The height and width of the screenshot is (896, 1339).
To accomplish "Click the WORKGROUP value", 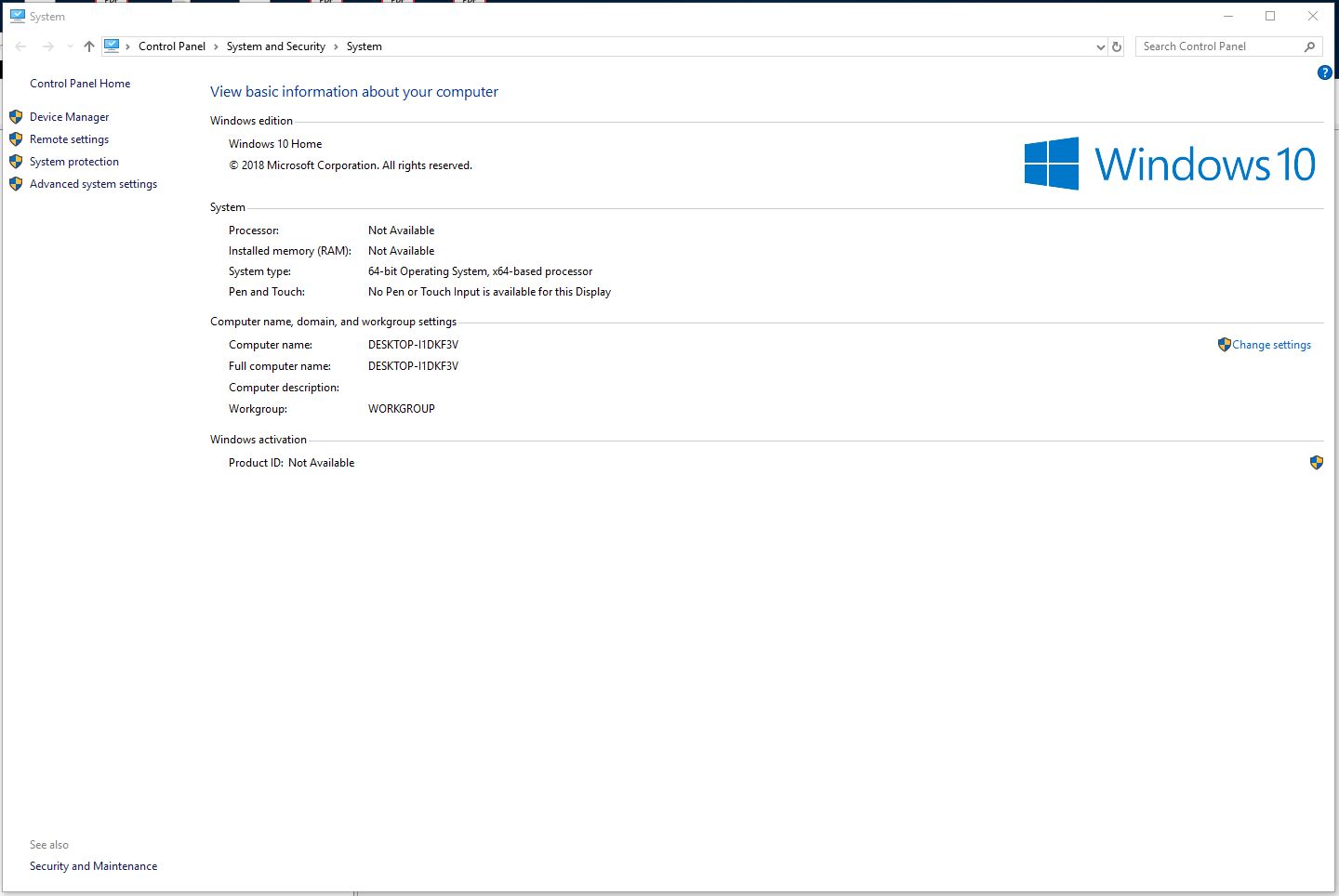I will point(402,409).
